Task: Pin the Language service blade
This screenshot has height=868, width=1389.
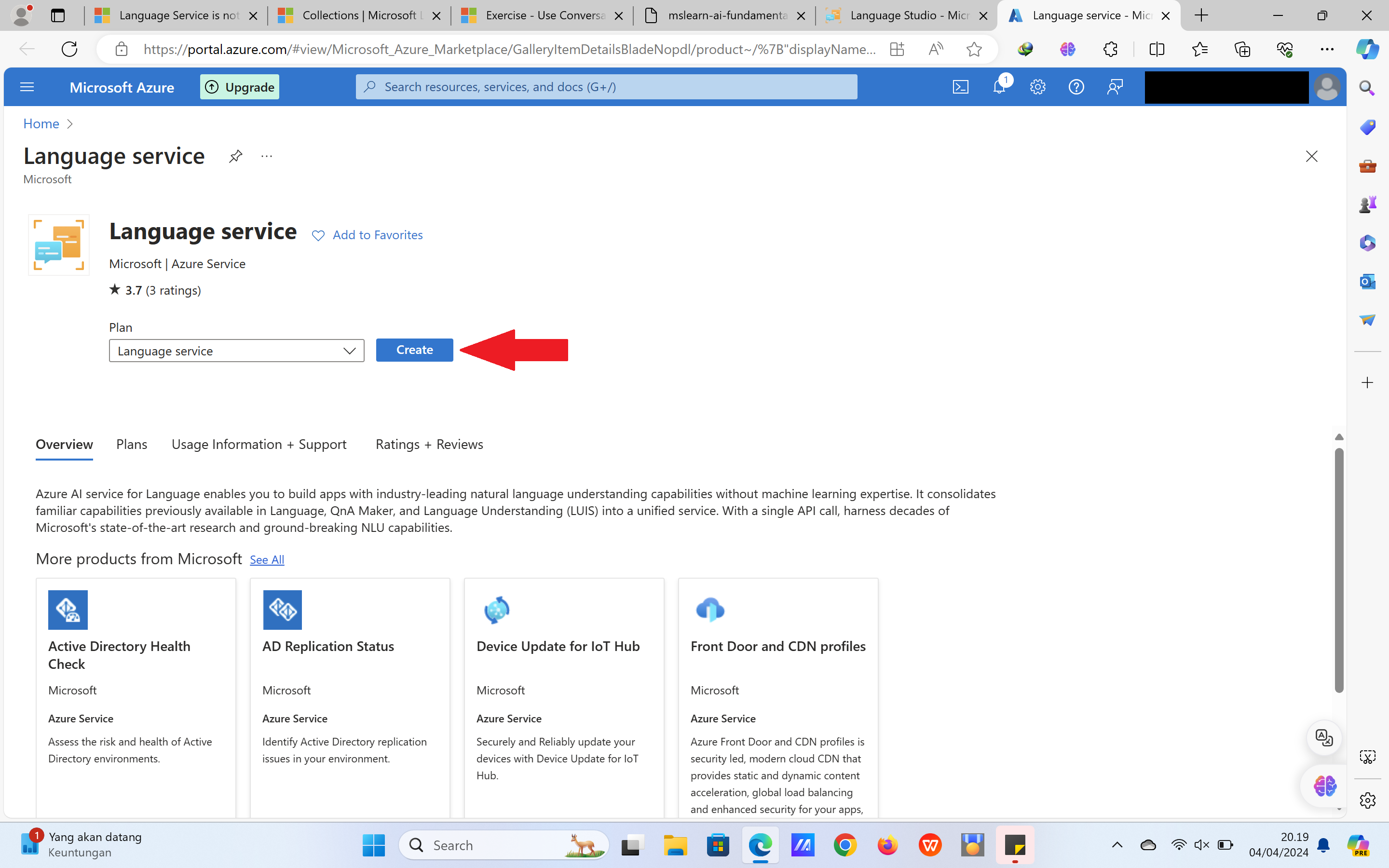Action: [235, 156]
